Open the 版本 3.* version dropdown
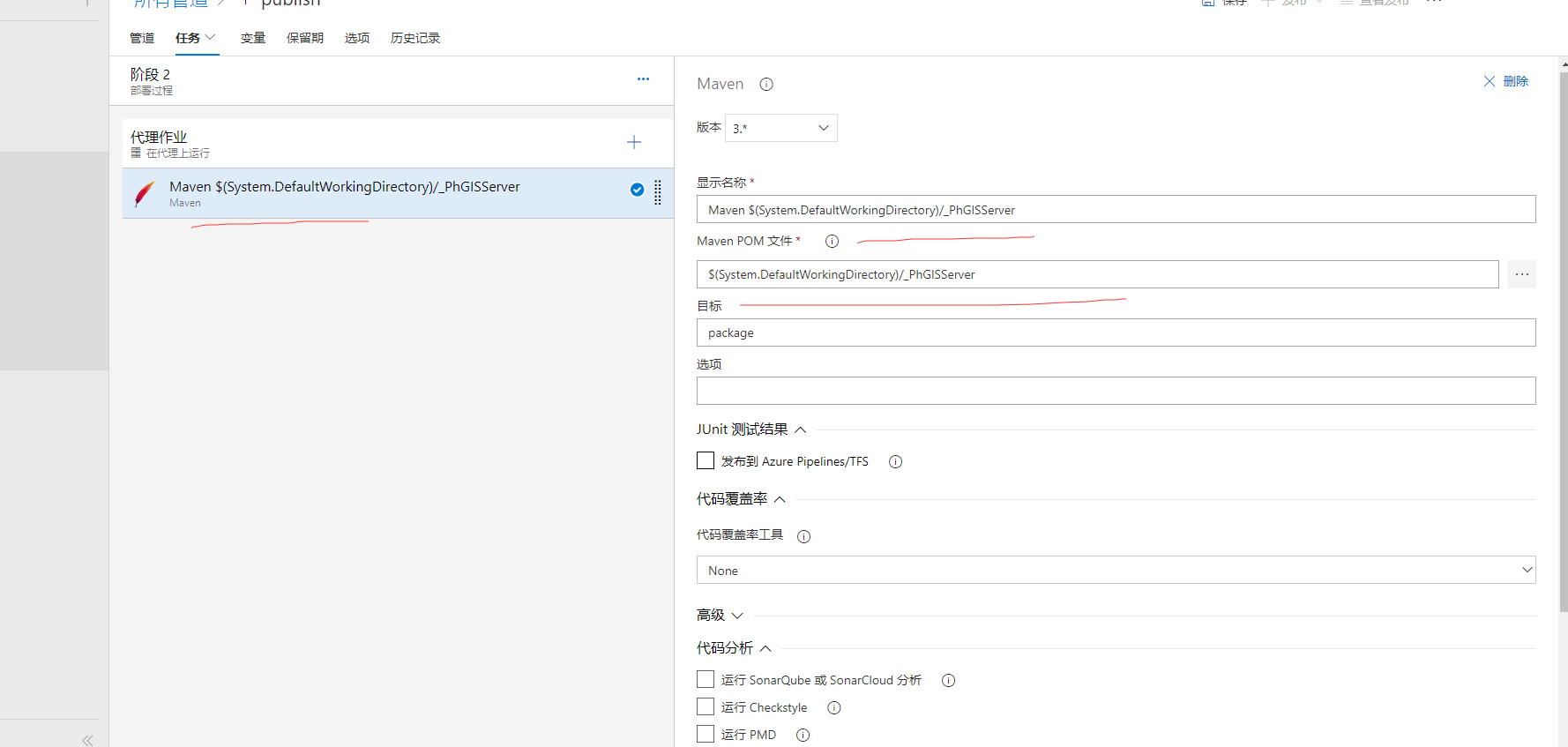Image resolution: width=1568 pixels, height=747 pixels. 780,128
